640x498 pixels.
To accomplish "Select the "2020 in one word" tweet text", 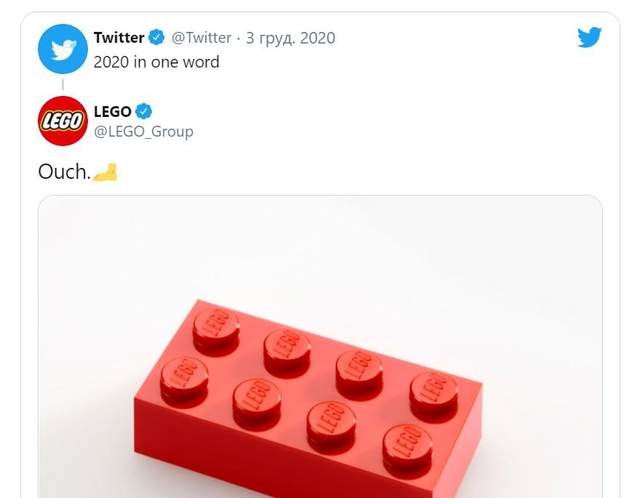I will pyautogui.click(x=156, y=62).
